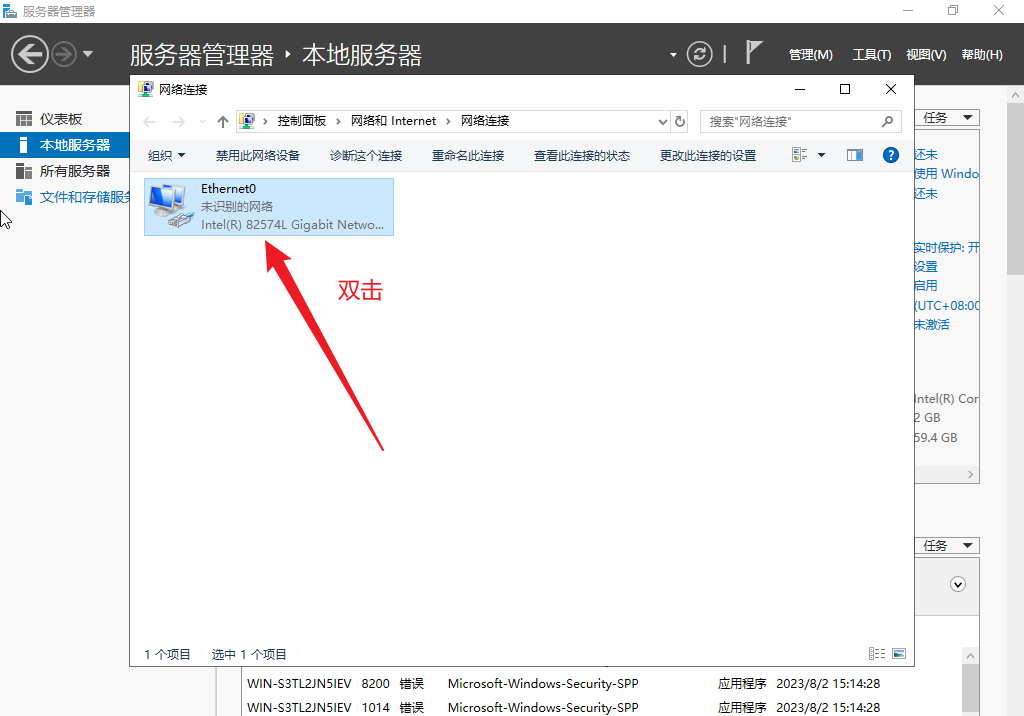Open the 视图(V) menu
Image resolution: width=1024 pixels, height=716 pixels.
pos(925,55)
